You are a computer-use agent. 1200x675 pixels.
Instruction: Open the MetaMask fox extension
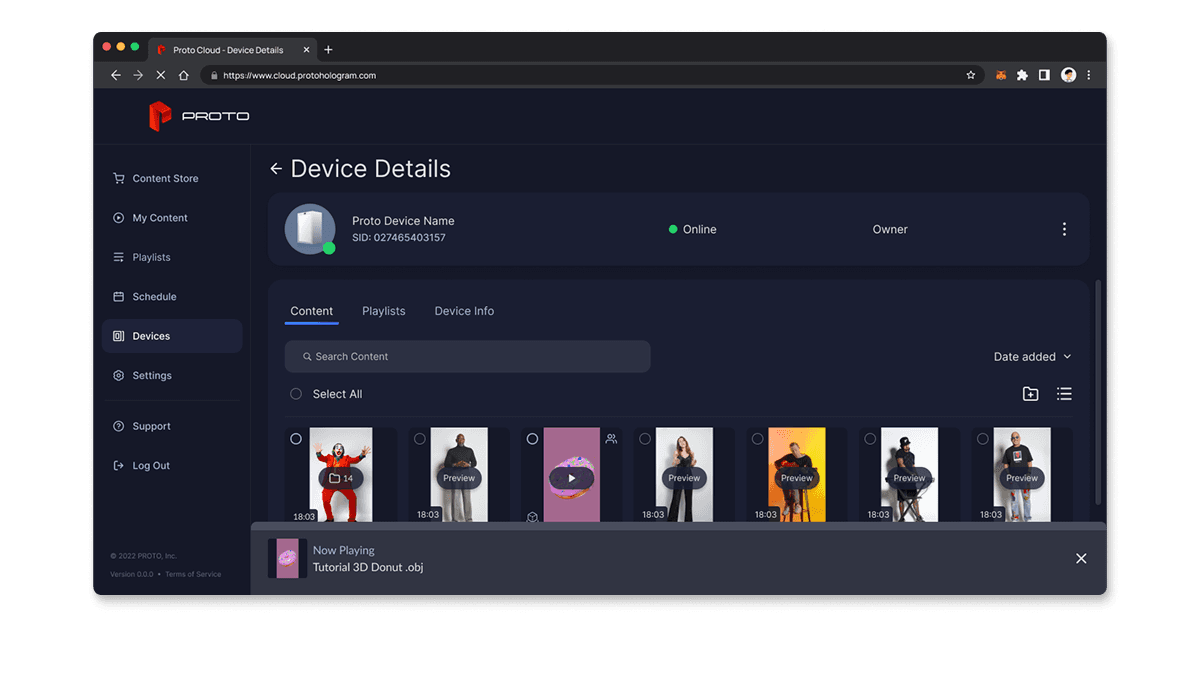(x=1000, y=75)
